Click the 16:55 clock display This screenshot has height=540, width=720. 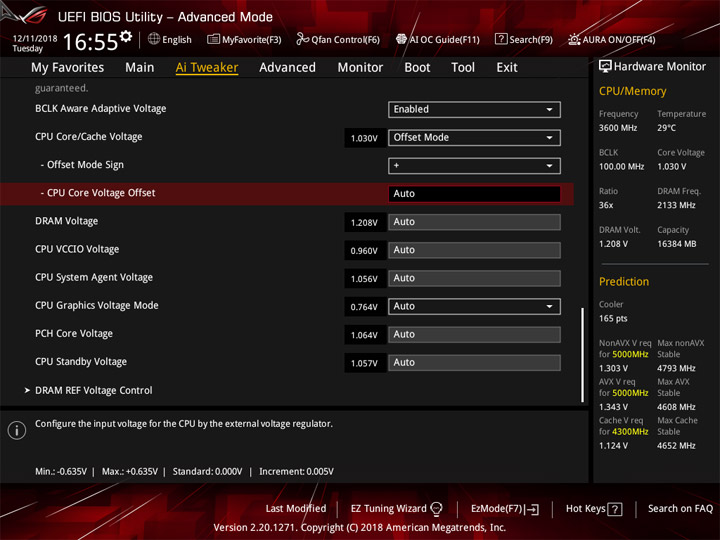point(90,42)
